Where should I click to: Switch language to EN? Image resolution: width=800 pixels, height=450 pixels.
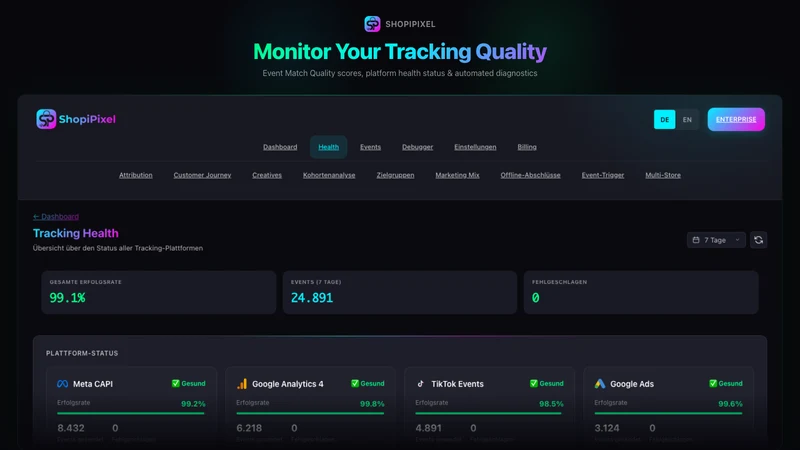(x=687, y=119)
